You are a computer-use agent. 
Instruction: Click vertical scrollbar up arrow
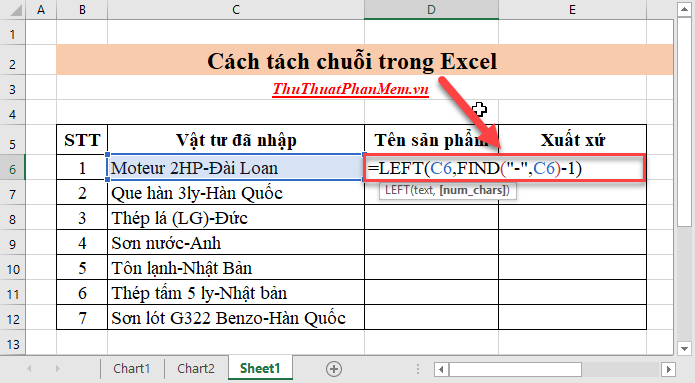coord(684,9)
